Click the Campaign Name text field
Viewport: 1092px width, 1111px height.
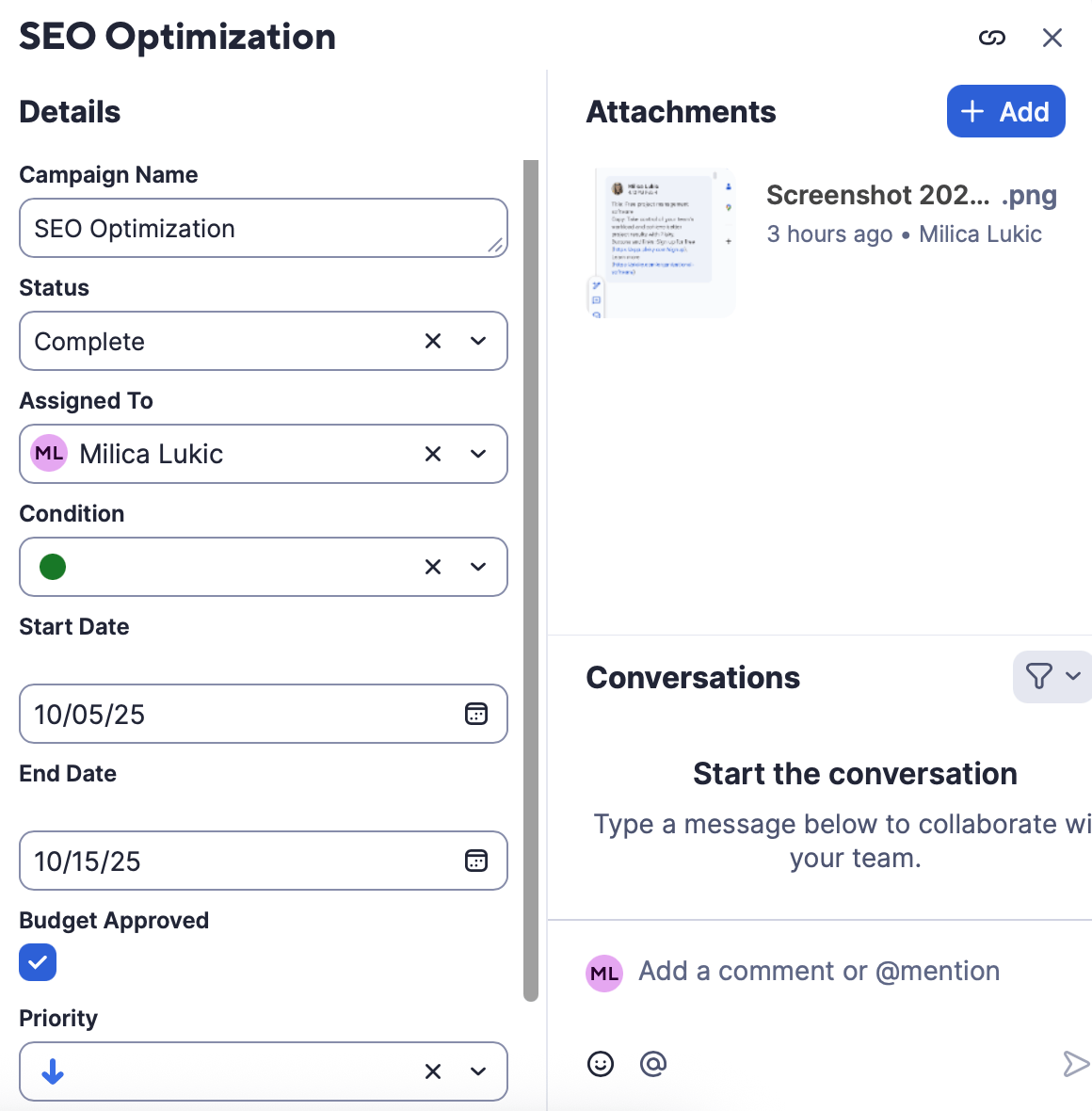(x=254, y=228)
